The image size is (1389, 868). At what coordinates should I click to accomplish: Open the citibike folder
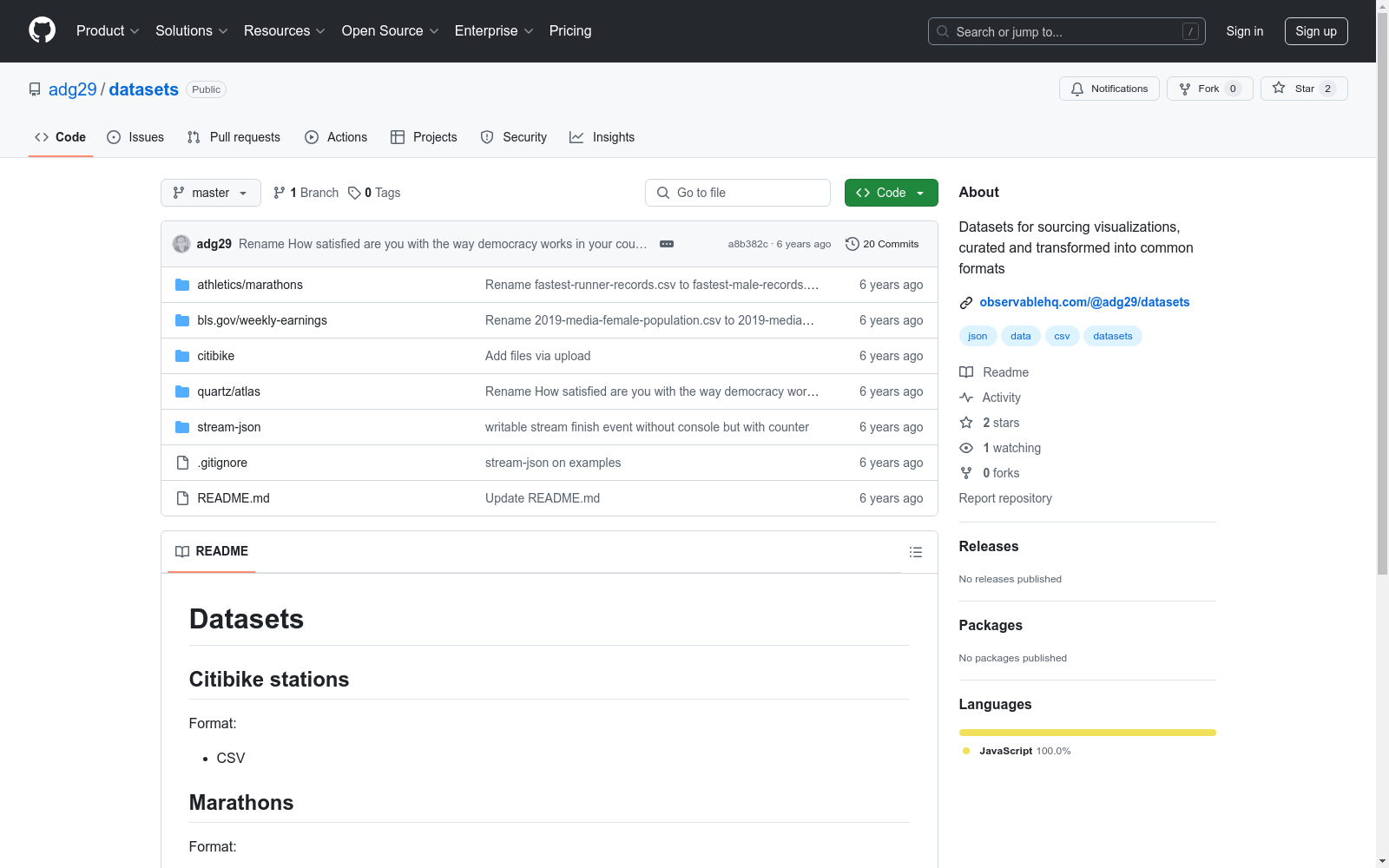tap(216, 356)
